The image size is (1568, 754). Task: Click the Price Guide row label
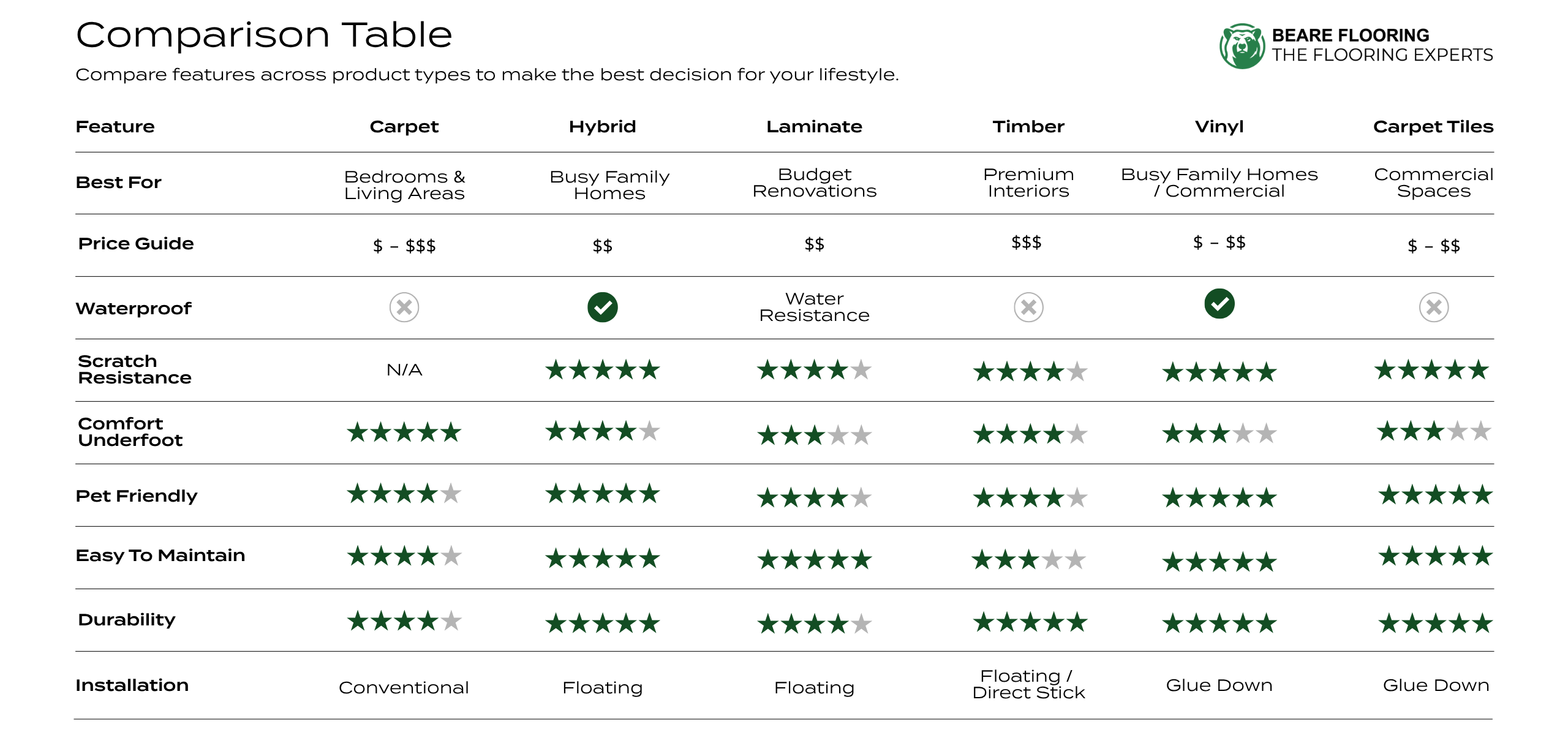(136, 243)
